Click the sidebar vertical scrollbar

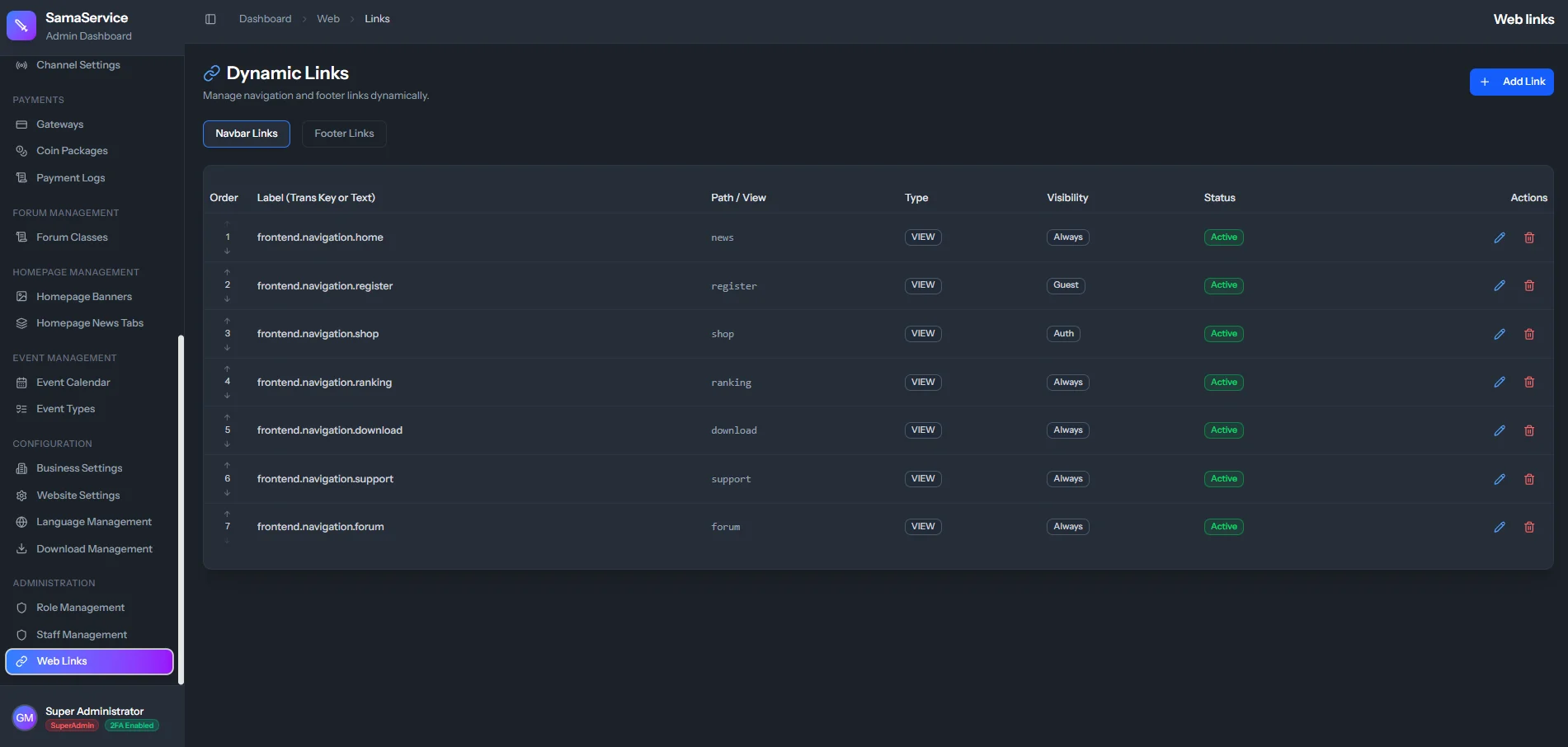[x=181, y=510]
